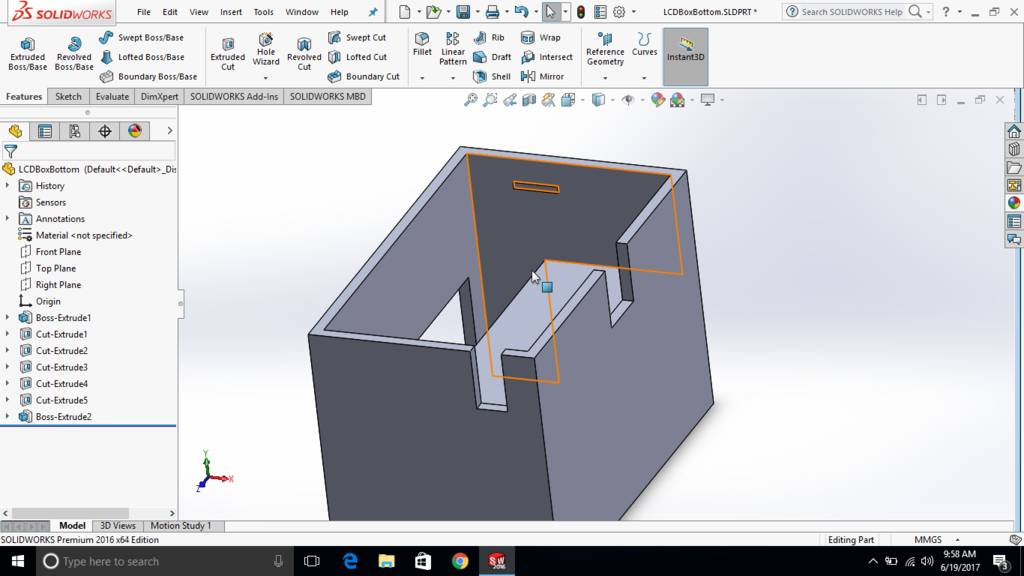The image size is (1024, 576).
Task: Expand Boss-Extrude1 feature node
Action: pos(8,317)
